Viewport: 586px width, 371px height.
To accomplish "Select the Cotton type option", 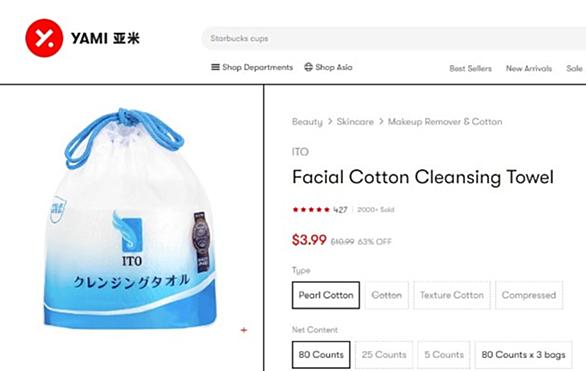I will [x=386, y=295].
